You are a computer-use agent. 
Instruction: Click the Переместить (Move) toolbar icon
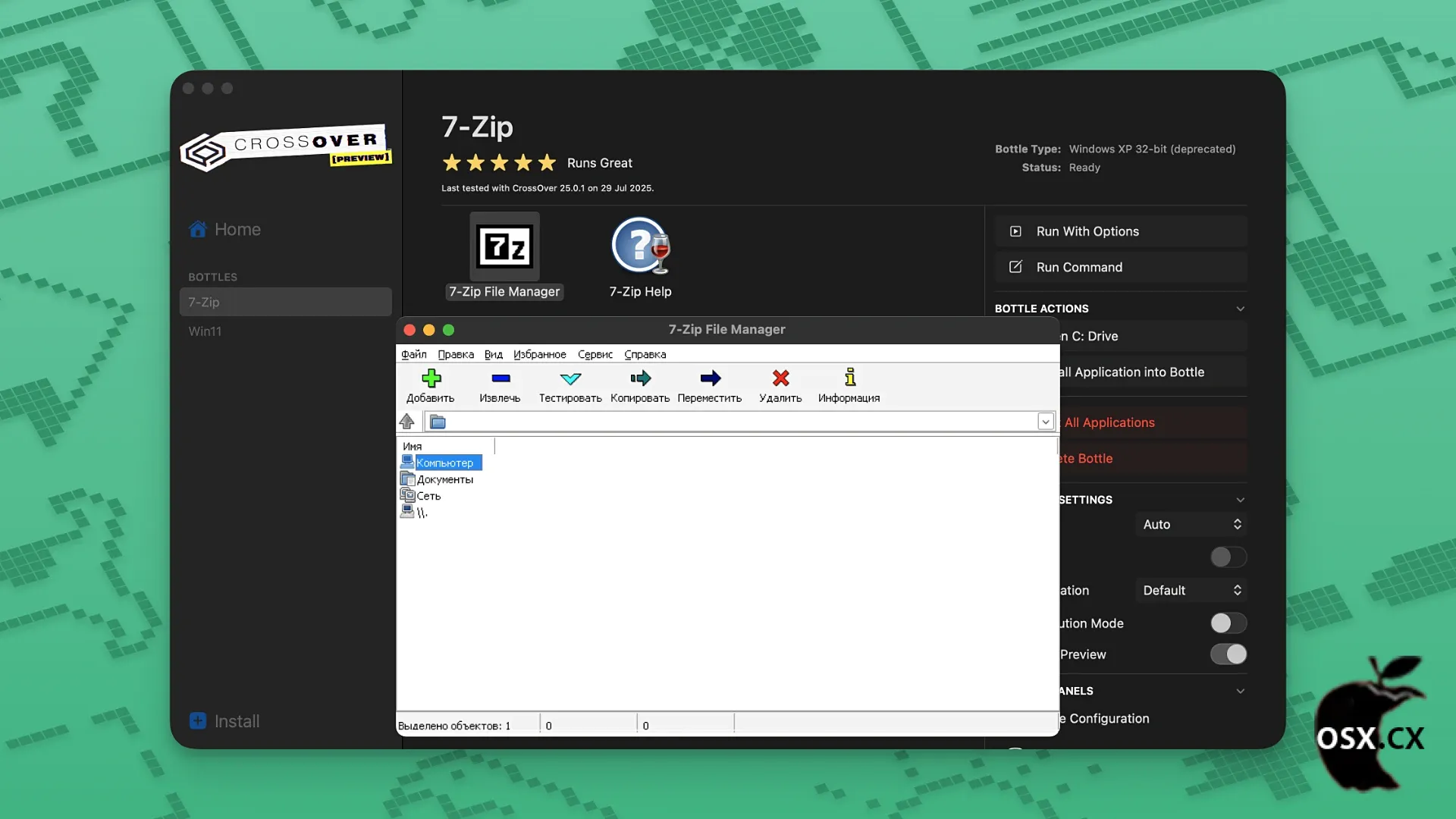pos(711,378)
